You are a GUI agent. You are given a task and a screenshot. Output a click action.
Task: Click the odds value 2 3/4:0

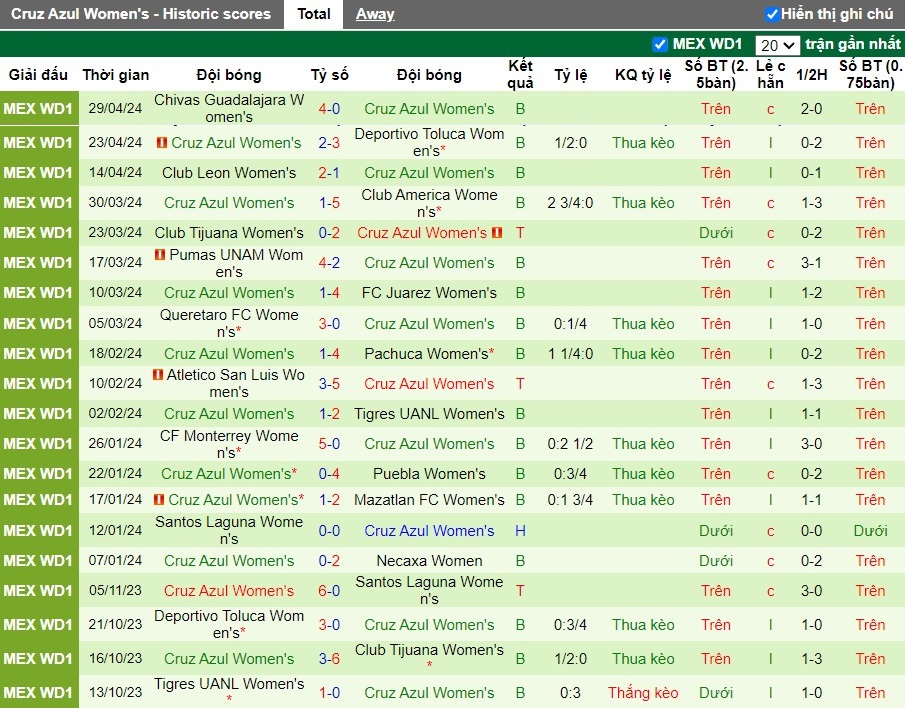[570, 203]
